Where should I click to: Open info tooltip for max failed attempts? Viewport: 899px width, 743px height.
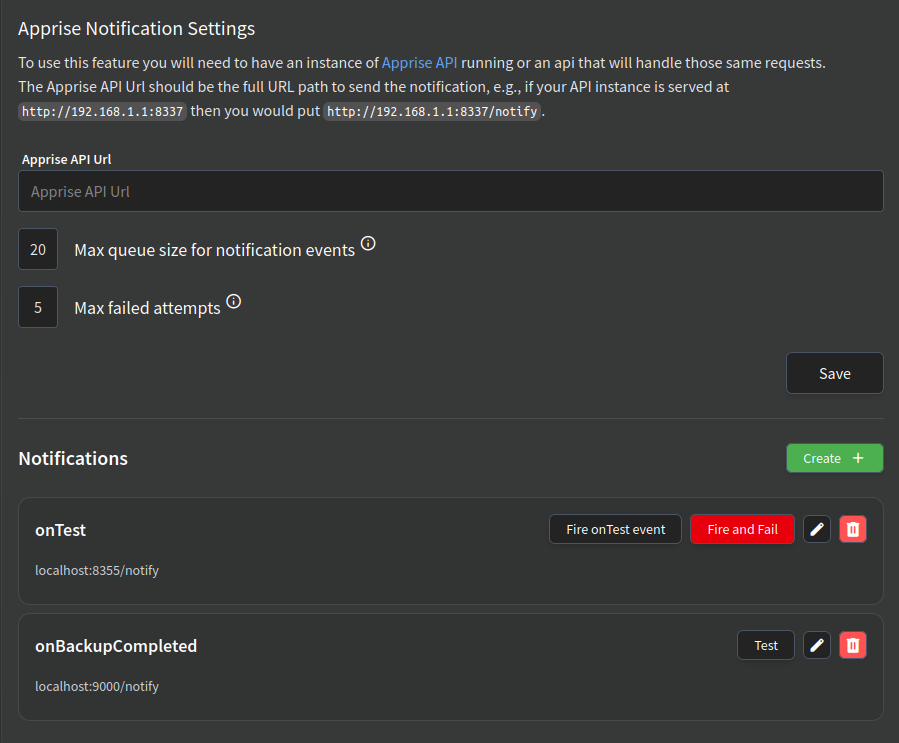click(x=233, y=300)
